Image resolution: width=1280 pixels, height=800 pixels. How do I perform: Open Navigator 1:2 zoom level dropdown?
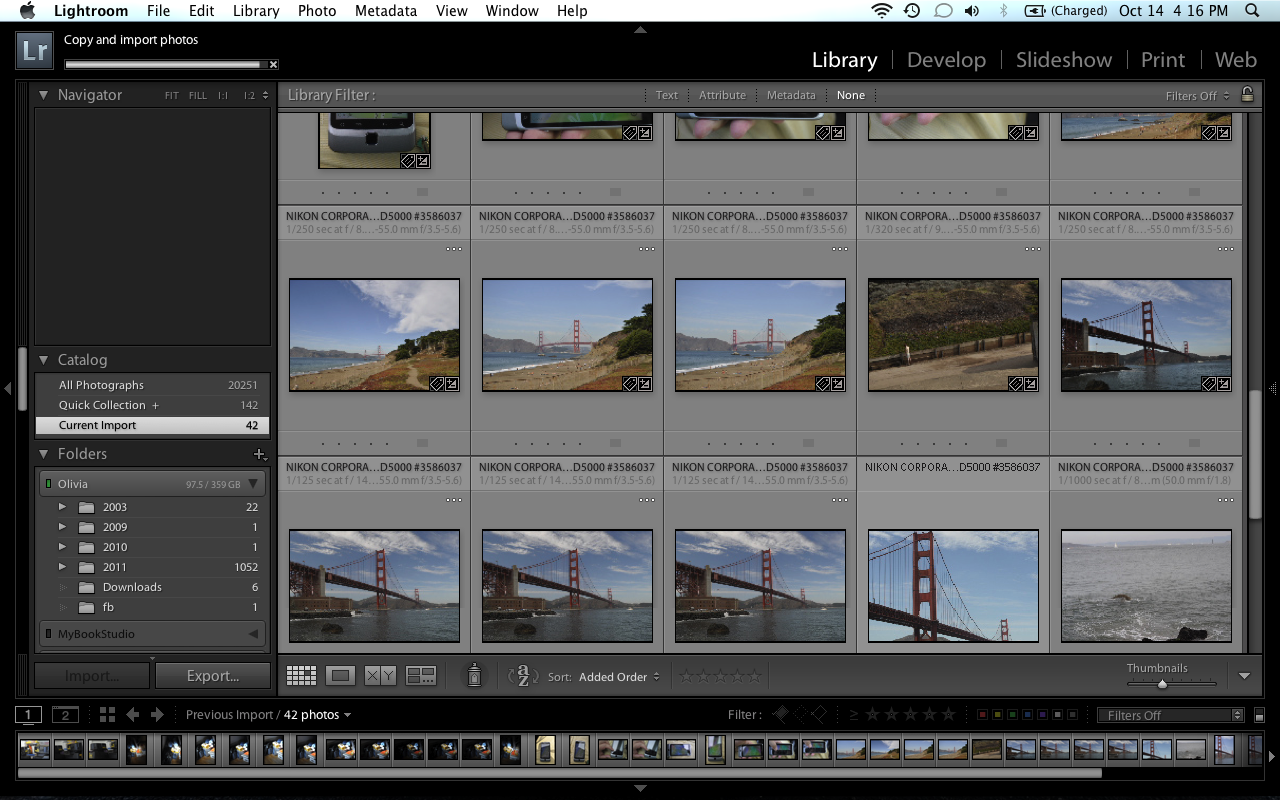coord(254,96)
